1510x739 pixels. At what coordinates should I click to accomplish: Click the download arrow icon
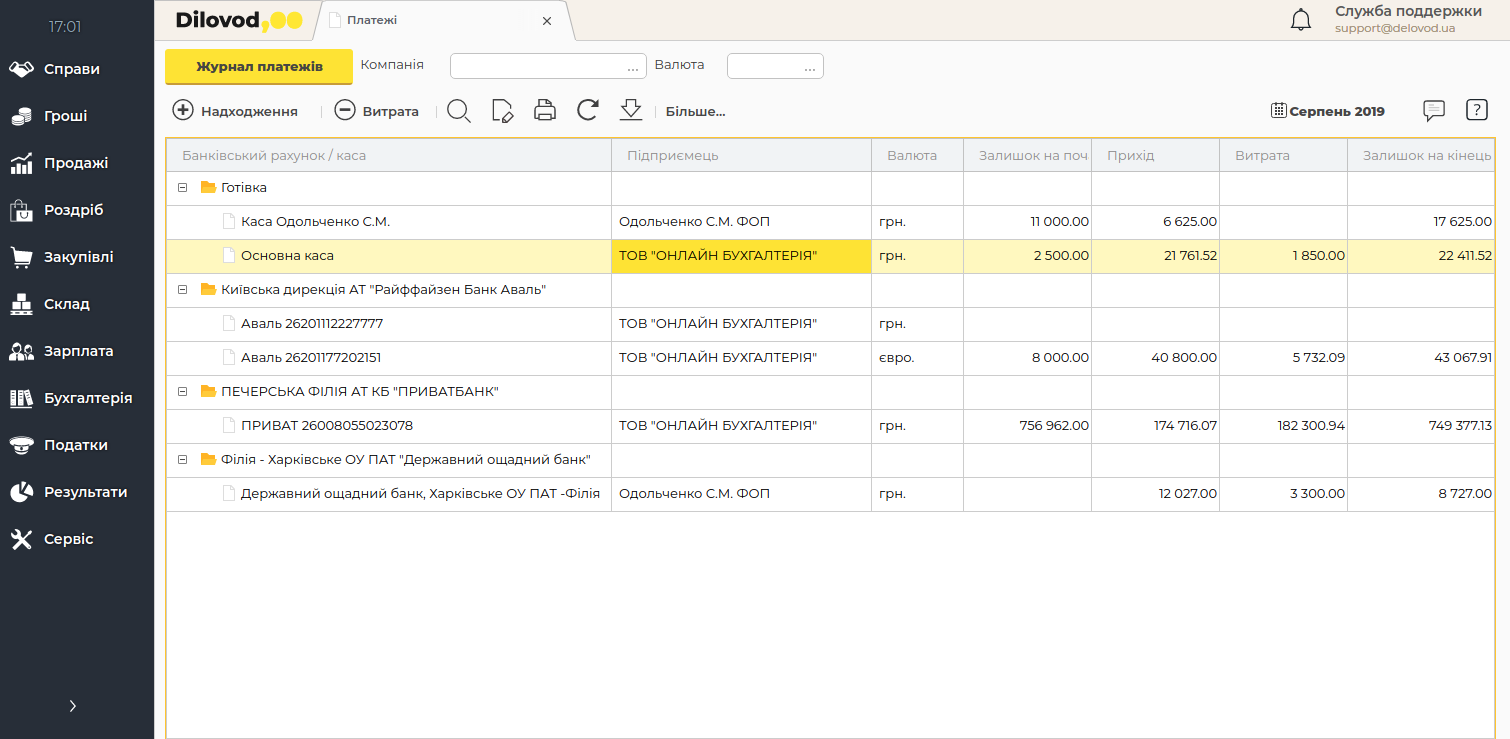coord(630,111)
